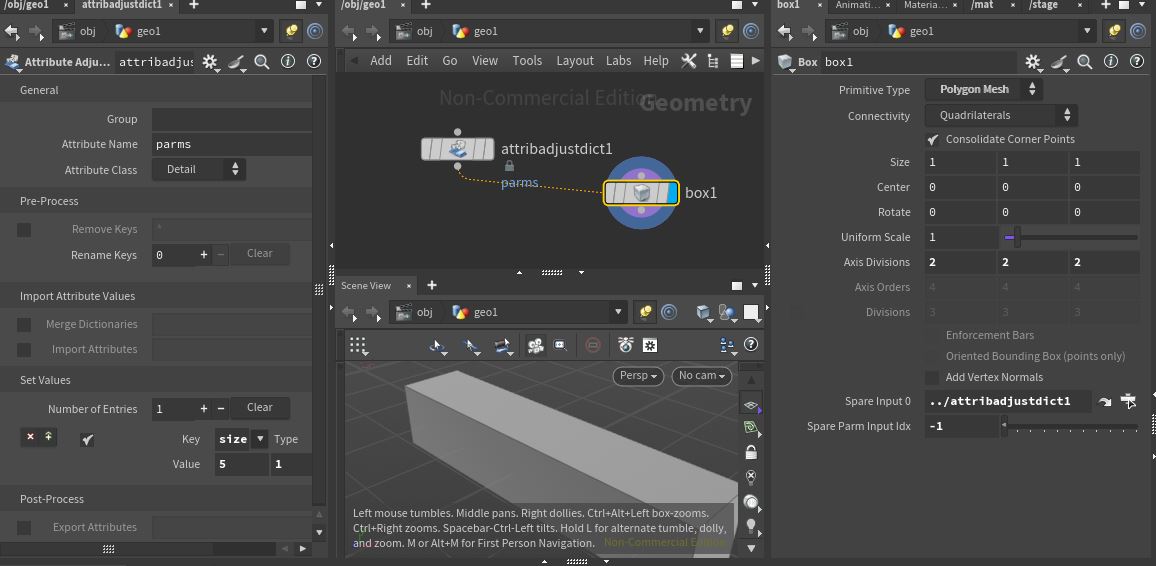Image resolution: width=1156 pixels, height=566 pixels.
Task: Click the gear icon in Box parameters
Action: [x=1033, y=62]
